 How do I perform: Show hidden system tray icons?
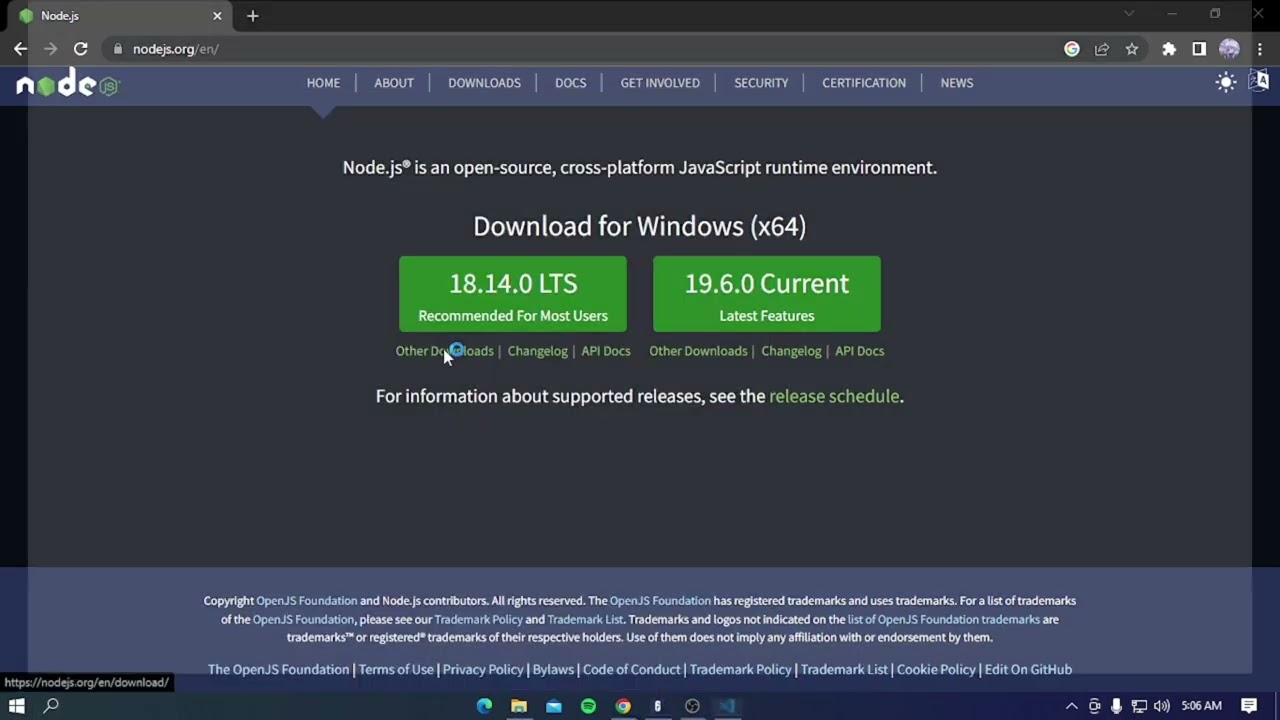click(1071, 706)
